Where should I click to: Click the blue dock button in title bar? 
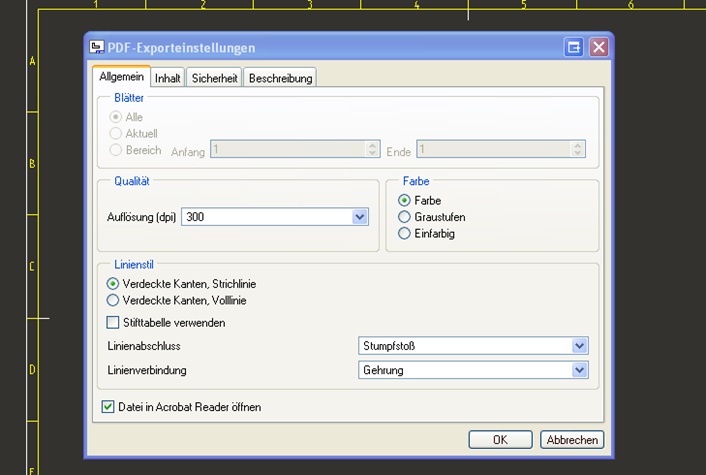pos(574,47)
